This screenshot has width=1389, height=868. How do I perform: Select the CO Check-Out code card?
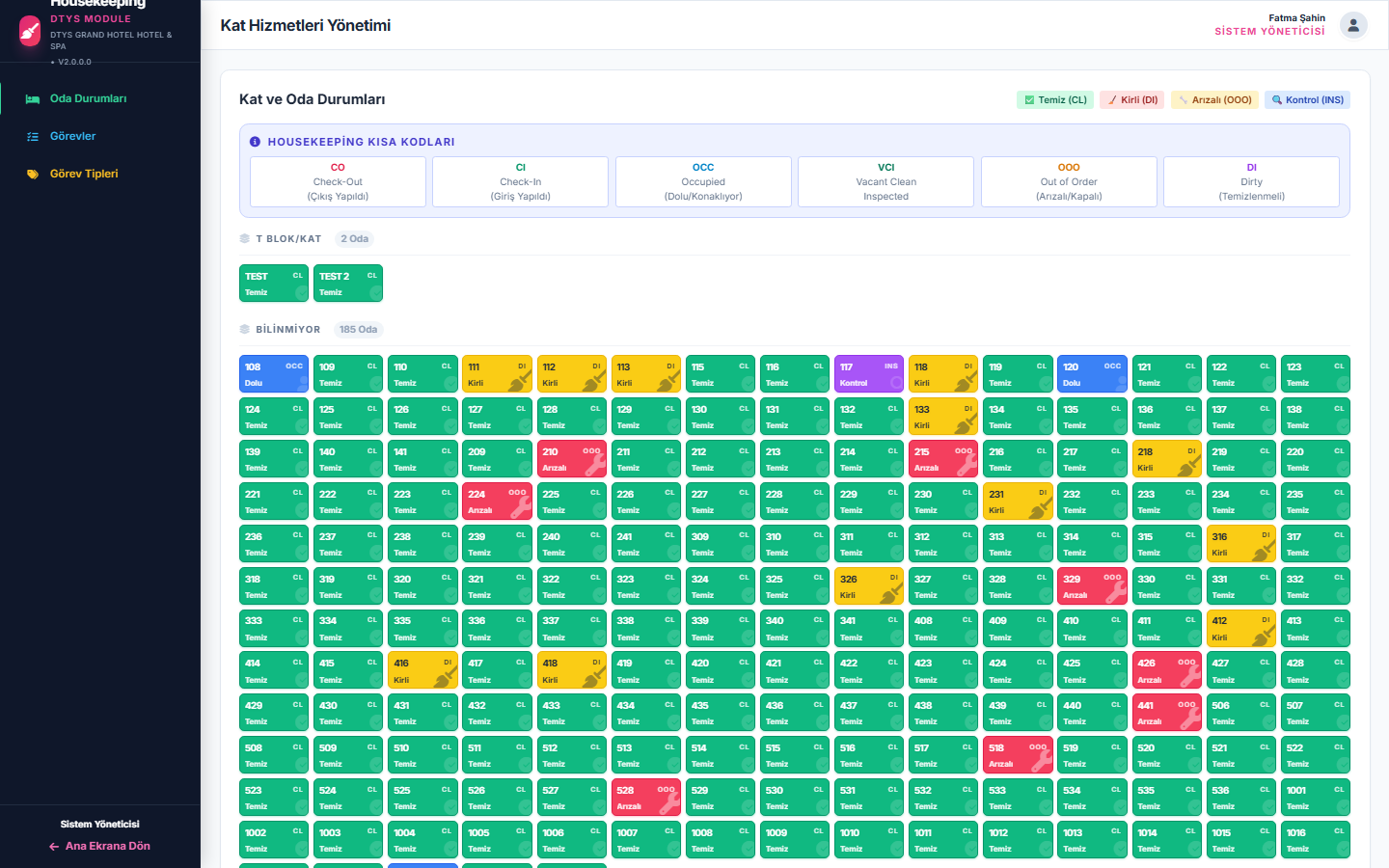[338, 181]
